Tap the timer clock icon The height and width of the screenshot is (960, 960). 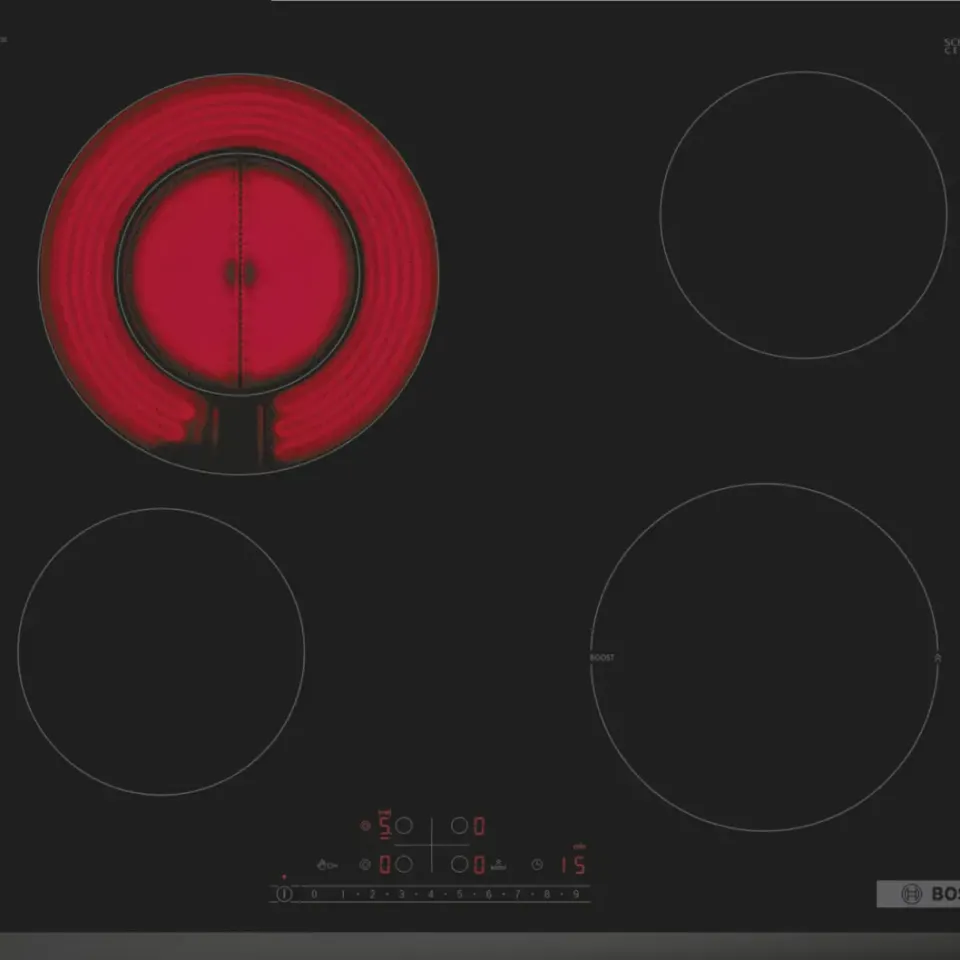tap(537, 864)
